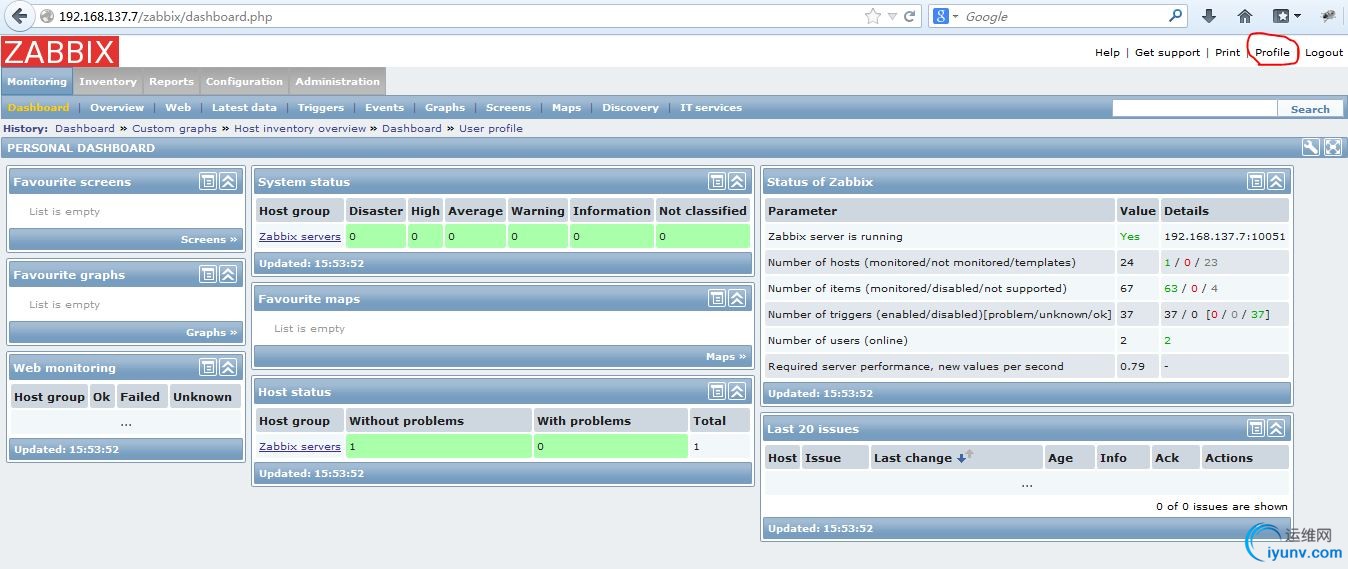Collapse the Favourite graphs widget
Image resolution: width=1348 pixels, height=569 pixels.
(228, 274)
